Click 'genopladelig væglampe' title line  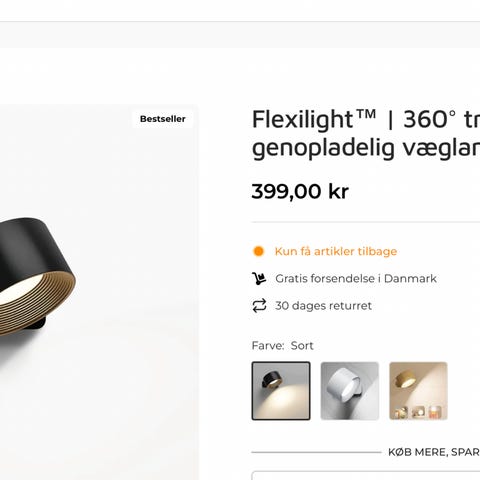point(366,148)
